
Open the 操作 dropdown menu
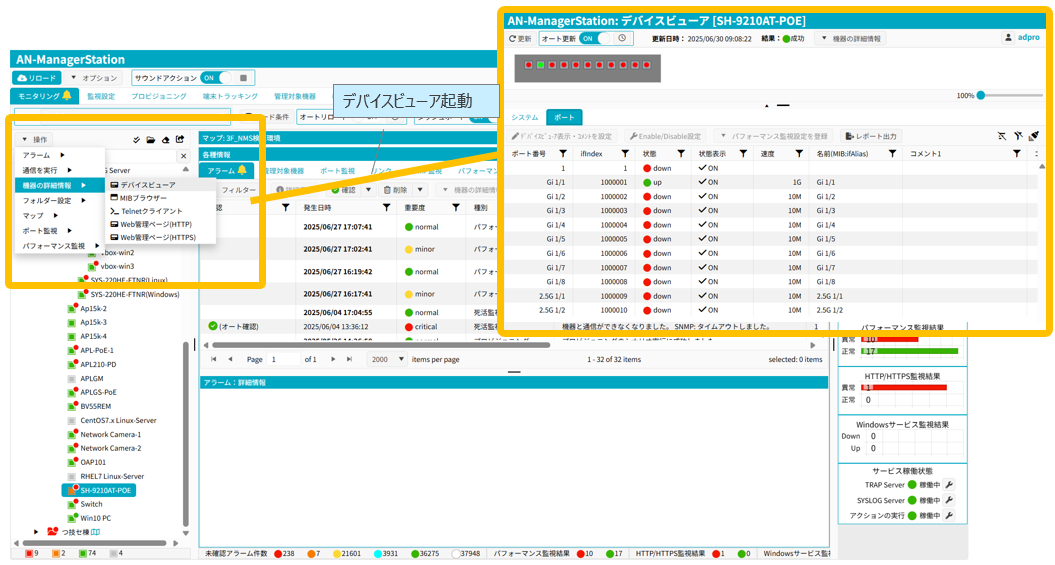click(x=36, y=140)
